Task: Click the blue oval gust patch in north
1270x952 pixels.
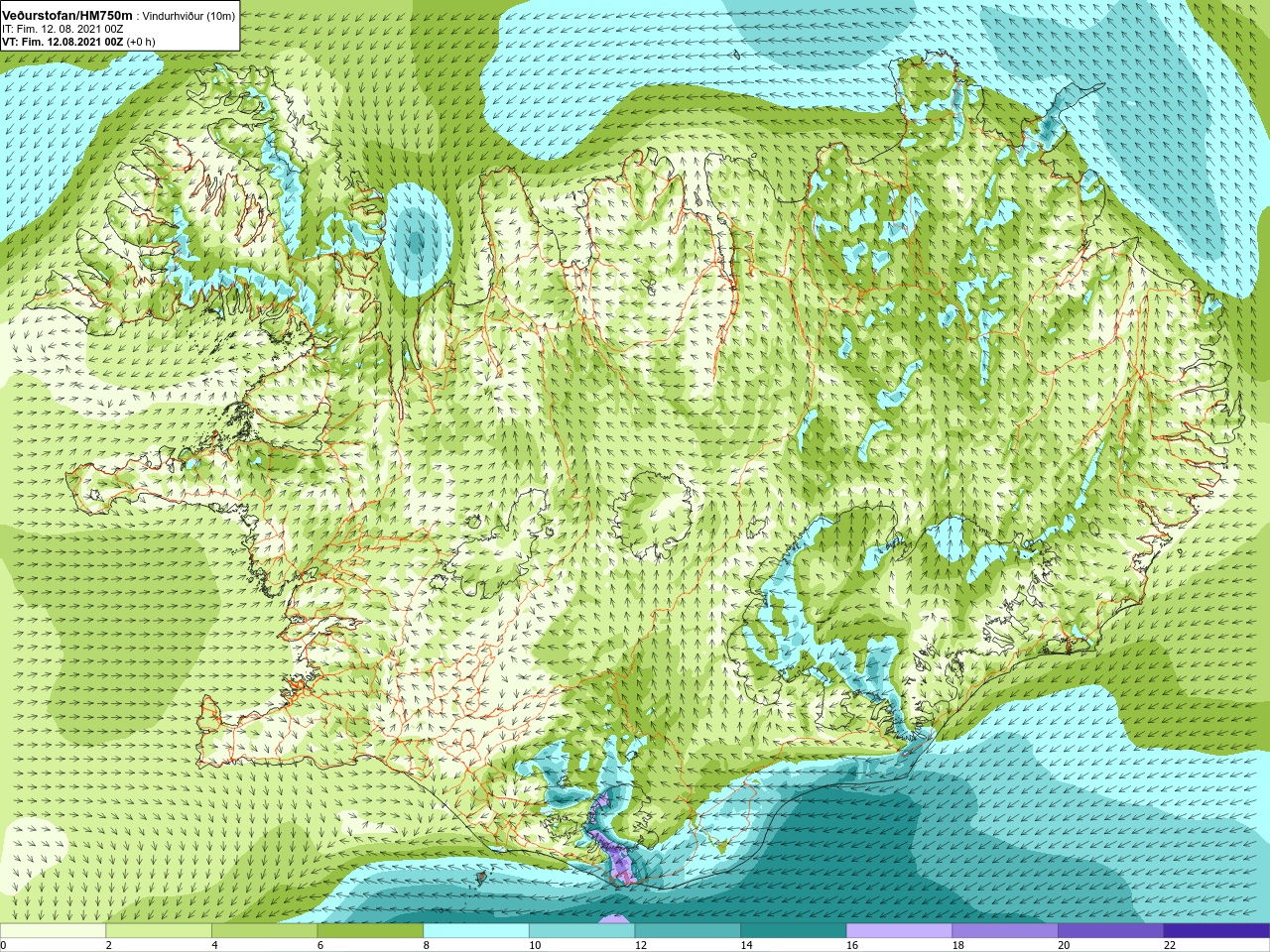Action: click(x=416, y=239)
